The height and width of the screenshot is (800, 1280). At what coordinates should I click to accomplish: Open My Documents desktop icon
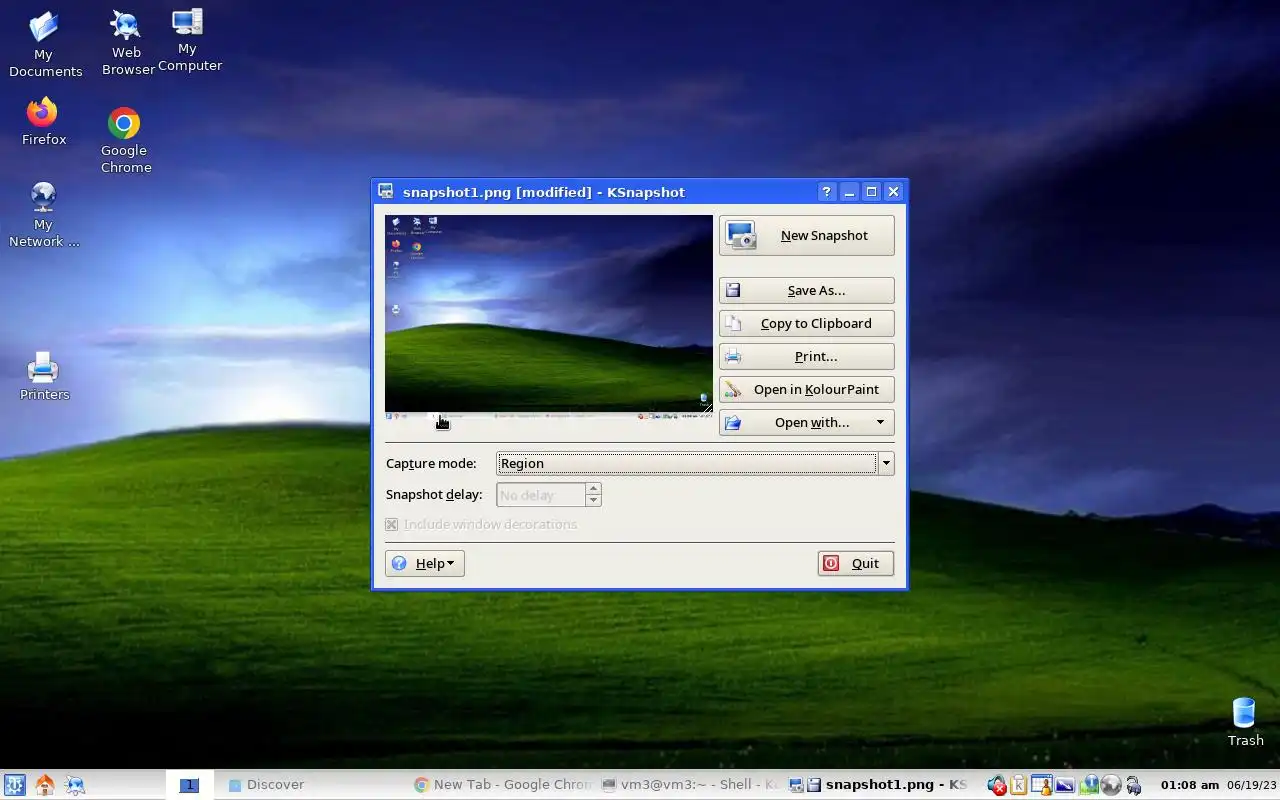click(45, 45)
